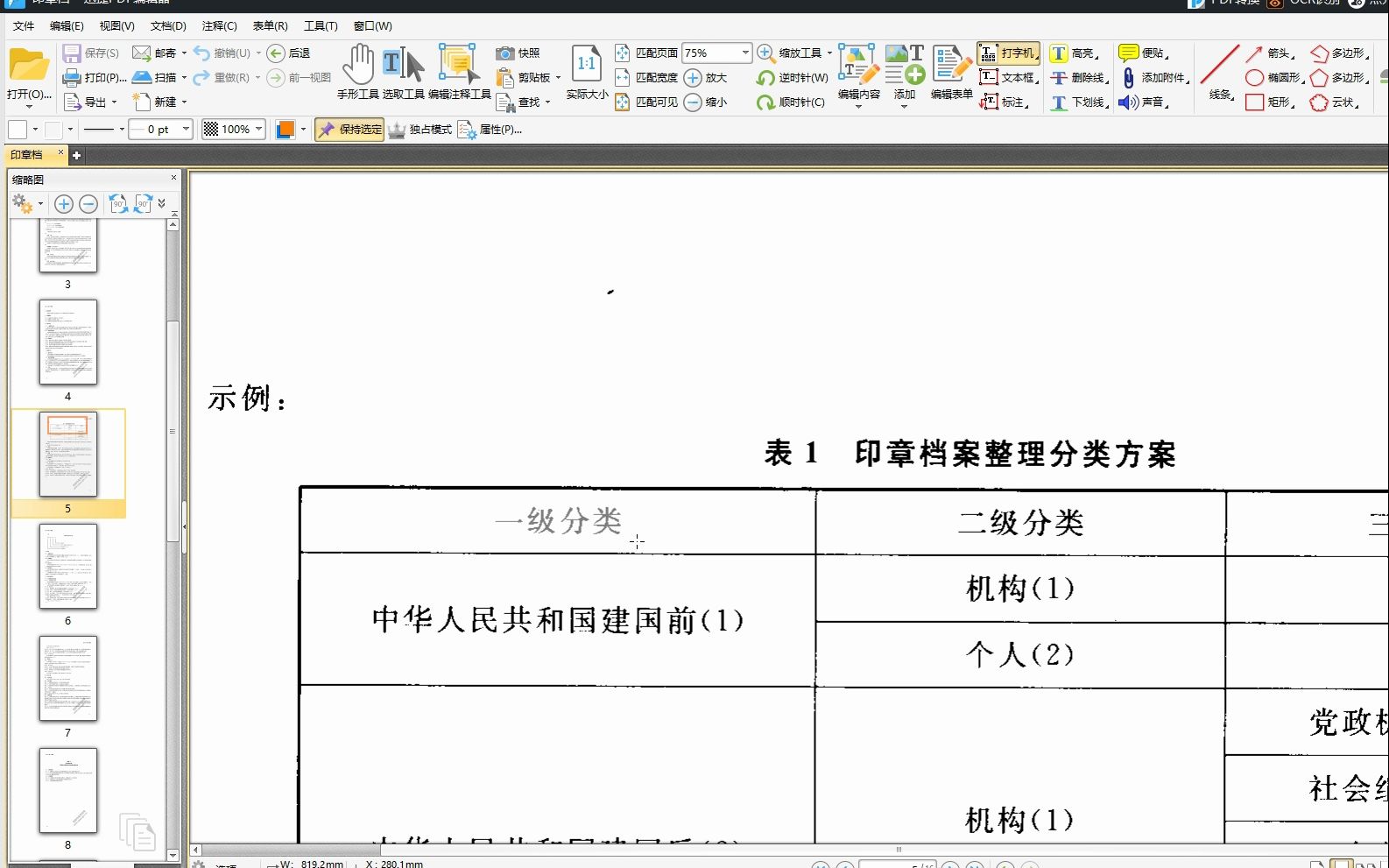Open the 100% opacity dropdown
This screenshot has width=1389, height=868.
258,130
